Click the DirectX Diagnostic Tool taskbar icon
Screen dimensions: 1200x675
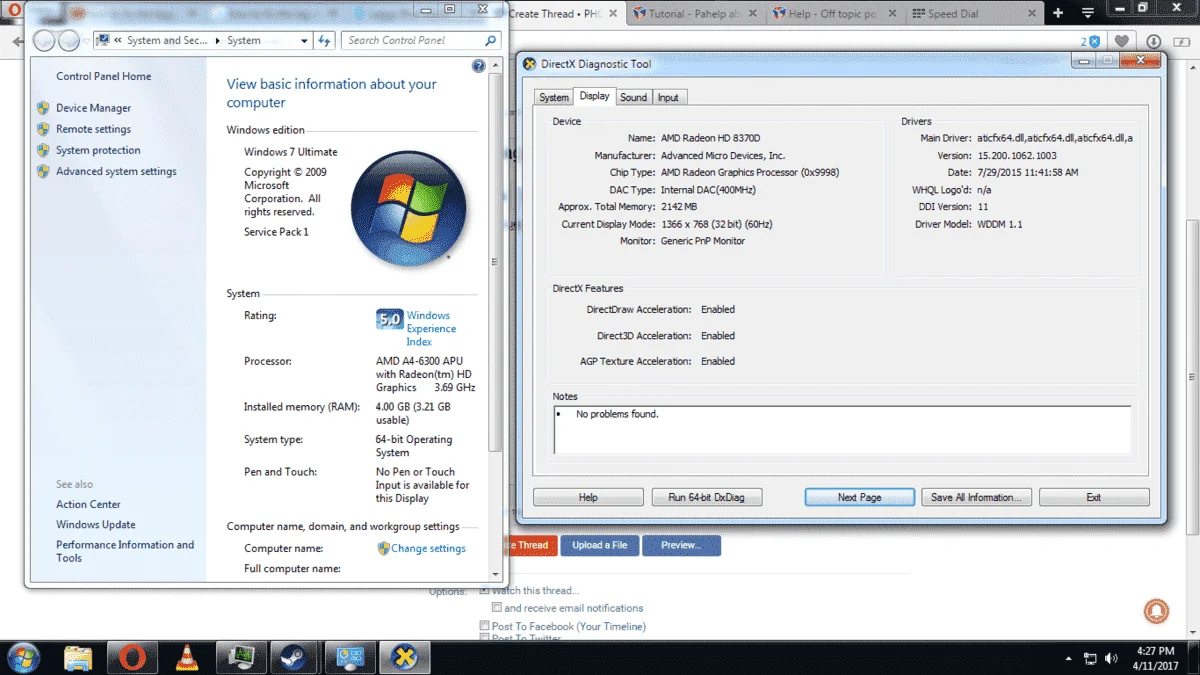click(404, 657)
